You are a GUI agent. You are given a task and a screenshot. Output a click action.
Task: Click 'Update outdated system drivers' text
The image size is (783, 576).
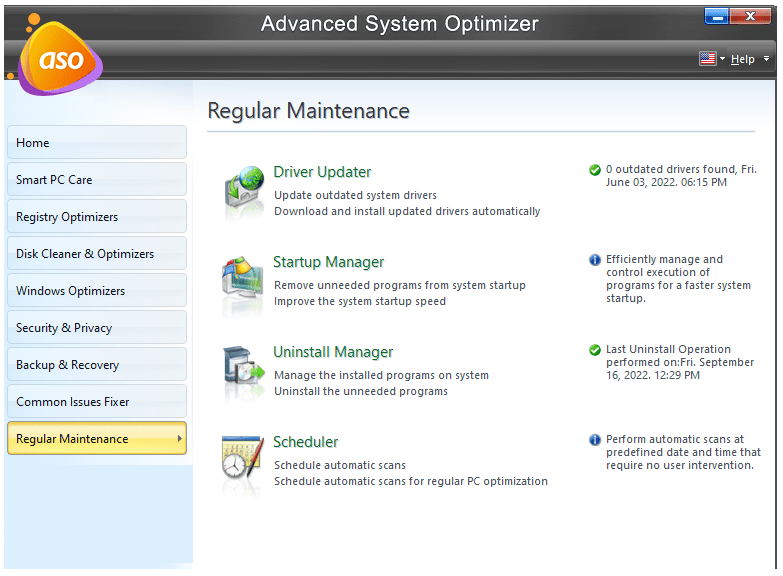pyautogui.click(x=355, y=195)
